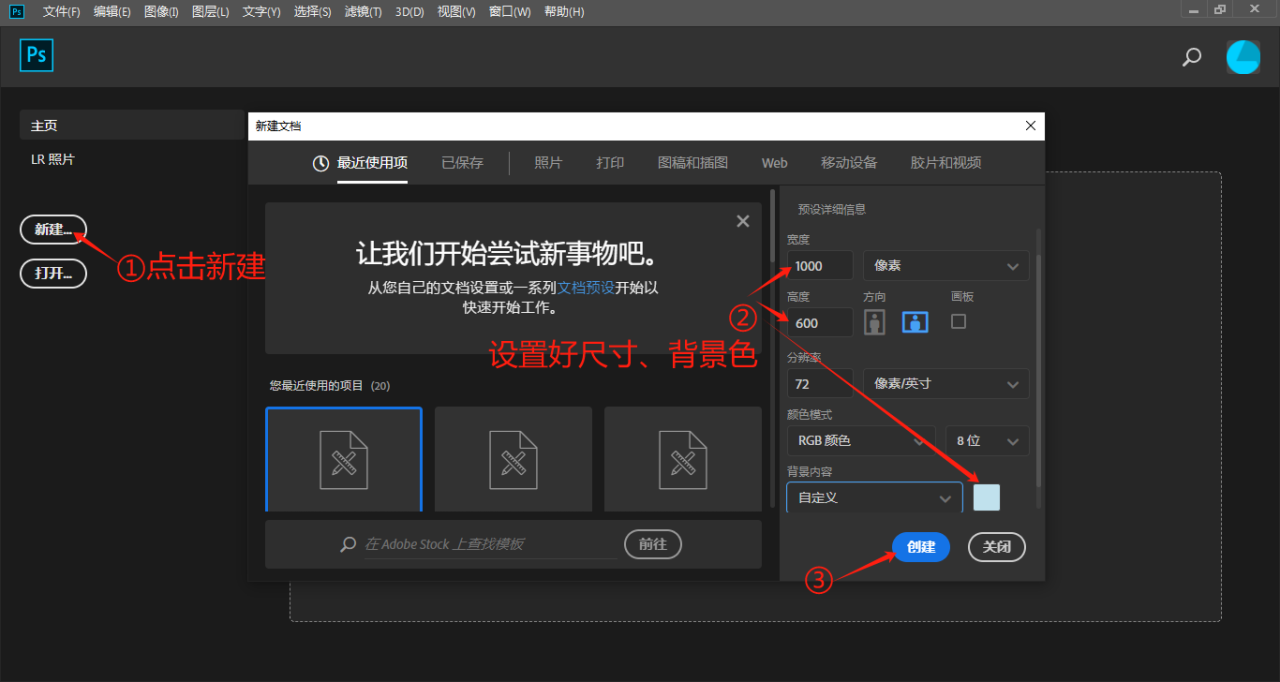Switch to the 图稿和插图 tab
The image size is (1280, 682).
[693, 163]
